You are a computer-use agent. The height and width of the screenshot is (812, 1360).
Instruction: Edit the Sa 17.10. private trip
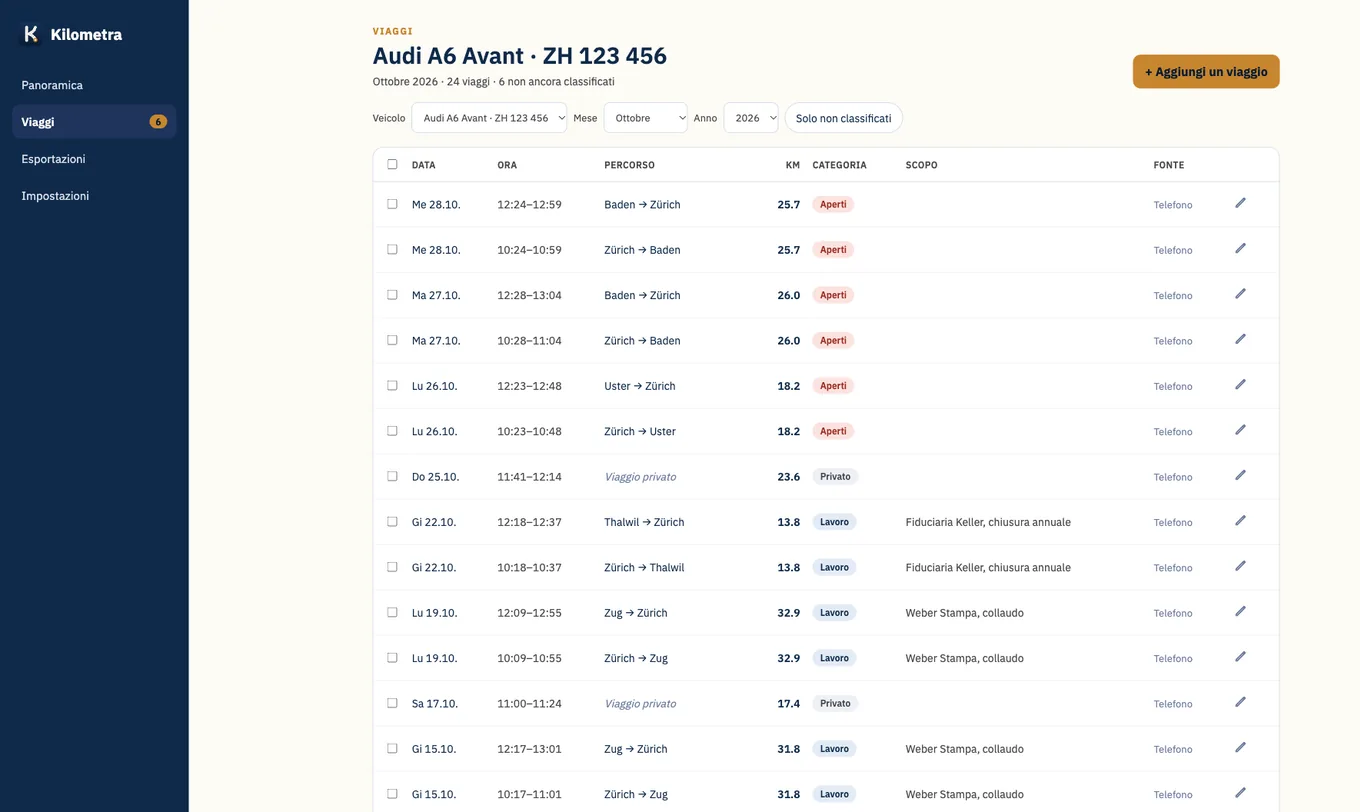(1240, 702)
